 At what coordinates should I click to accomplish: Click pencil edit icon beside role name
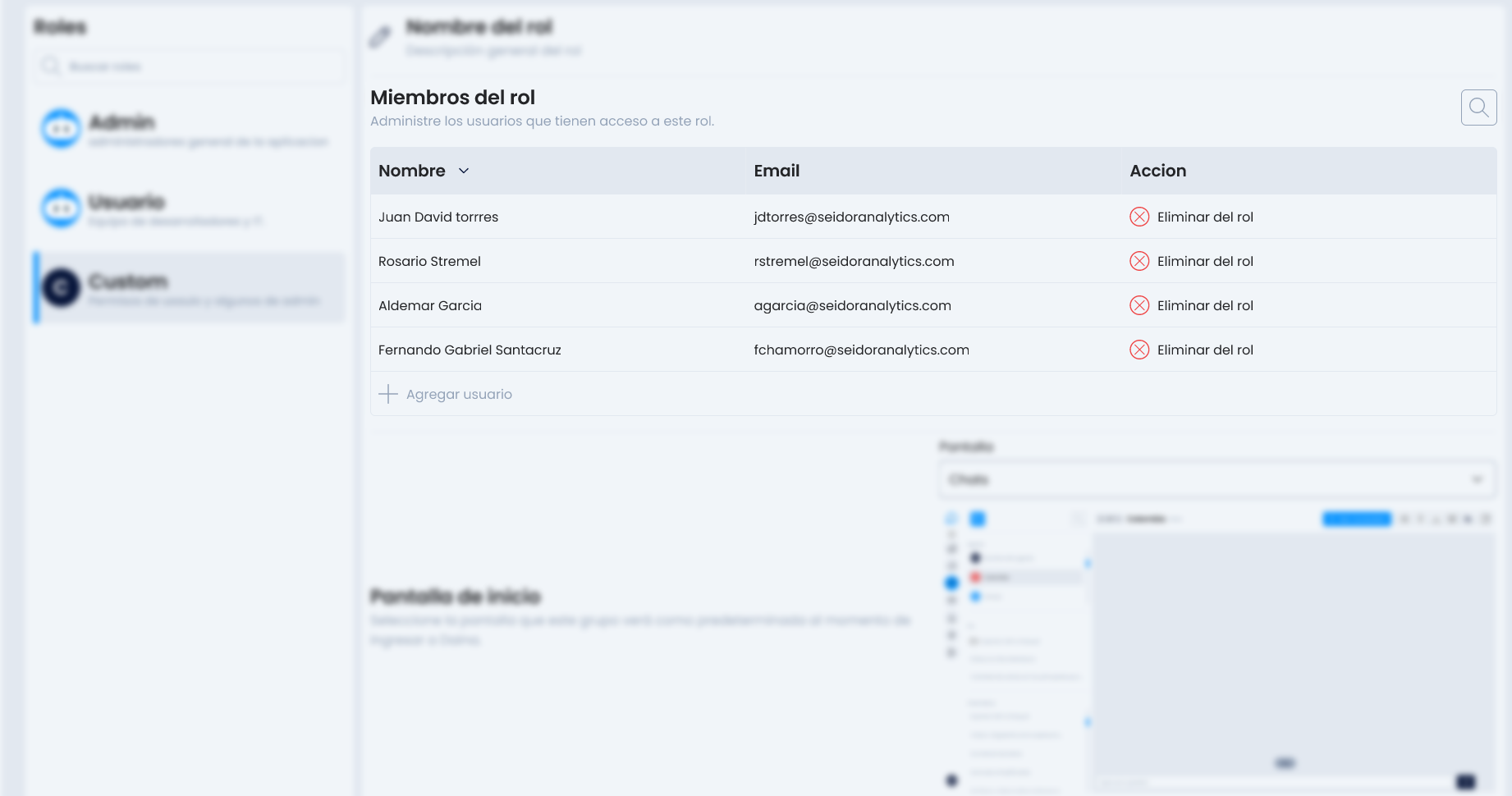pyautogui.click(x=380, y=37)
